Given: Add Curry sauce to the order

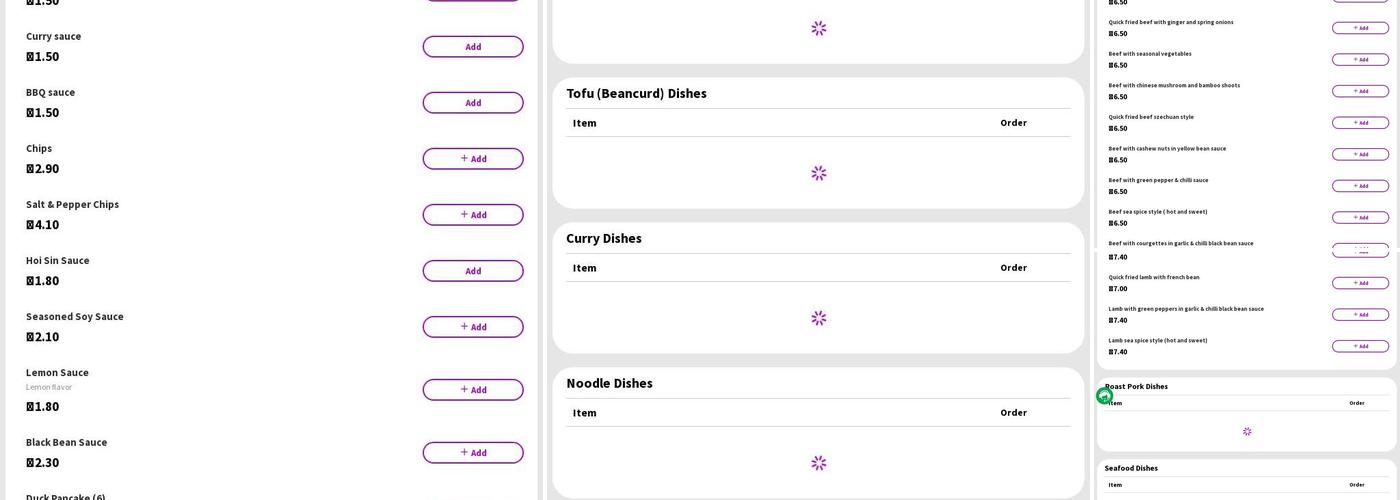Looking at the screenshot, I should click(x=472, y=47).
